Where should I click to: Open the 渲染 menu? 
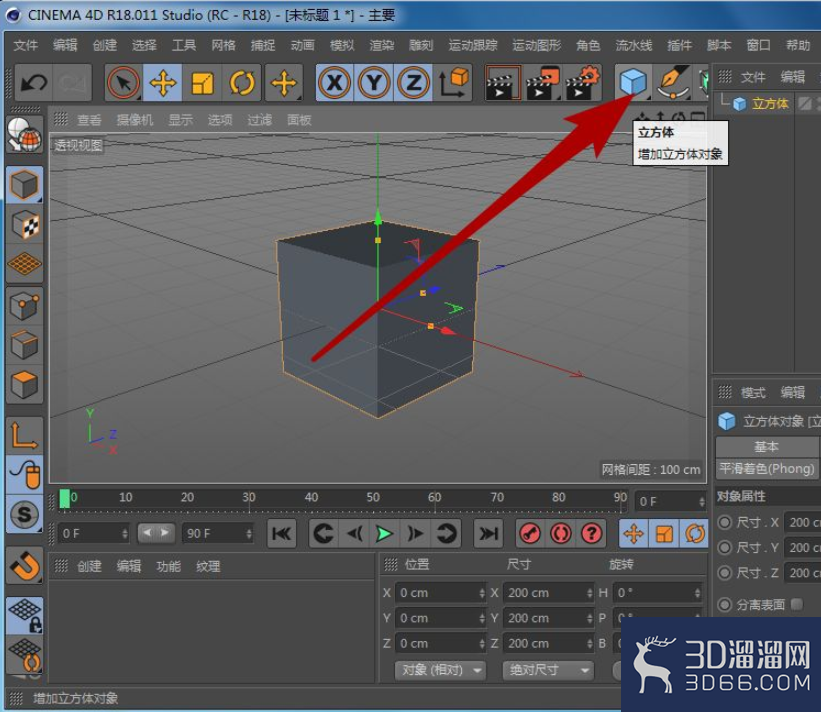tap(382, 46)
